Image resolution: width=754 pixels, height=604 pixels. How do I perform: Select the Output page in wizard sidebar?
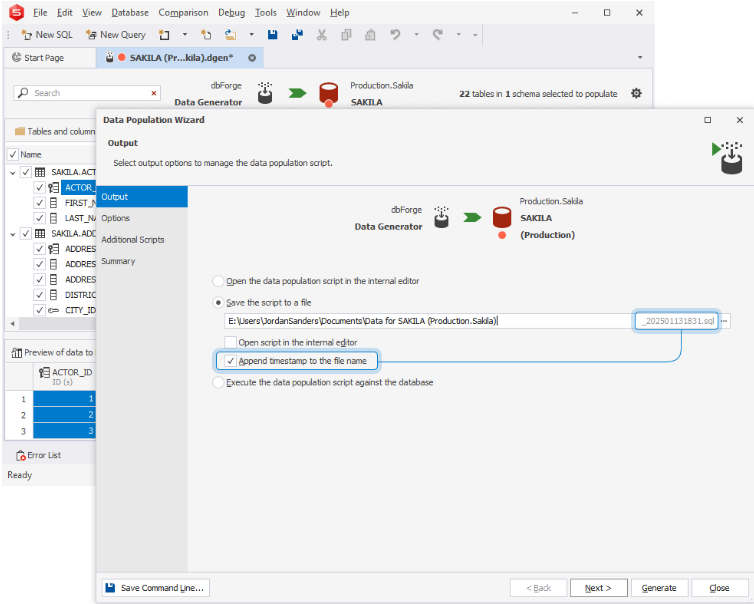coord(142,197)
